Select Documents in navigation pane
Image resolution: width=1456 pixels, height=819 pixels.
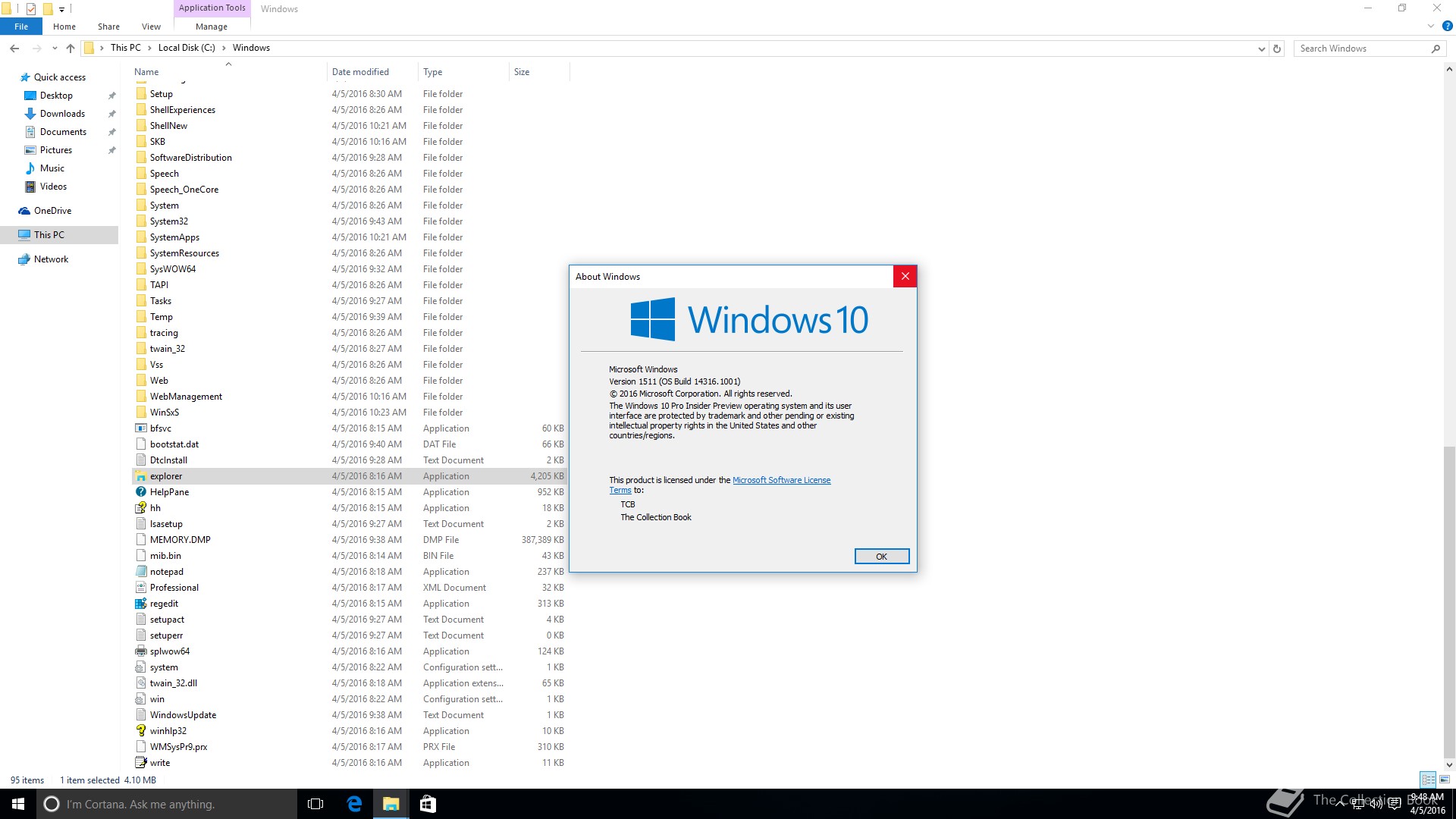click(63, 132)
